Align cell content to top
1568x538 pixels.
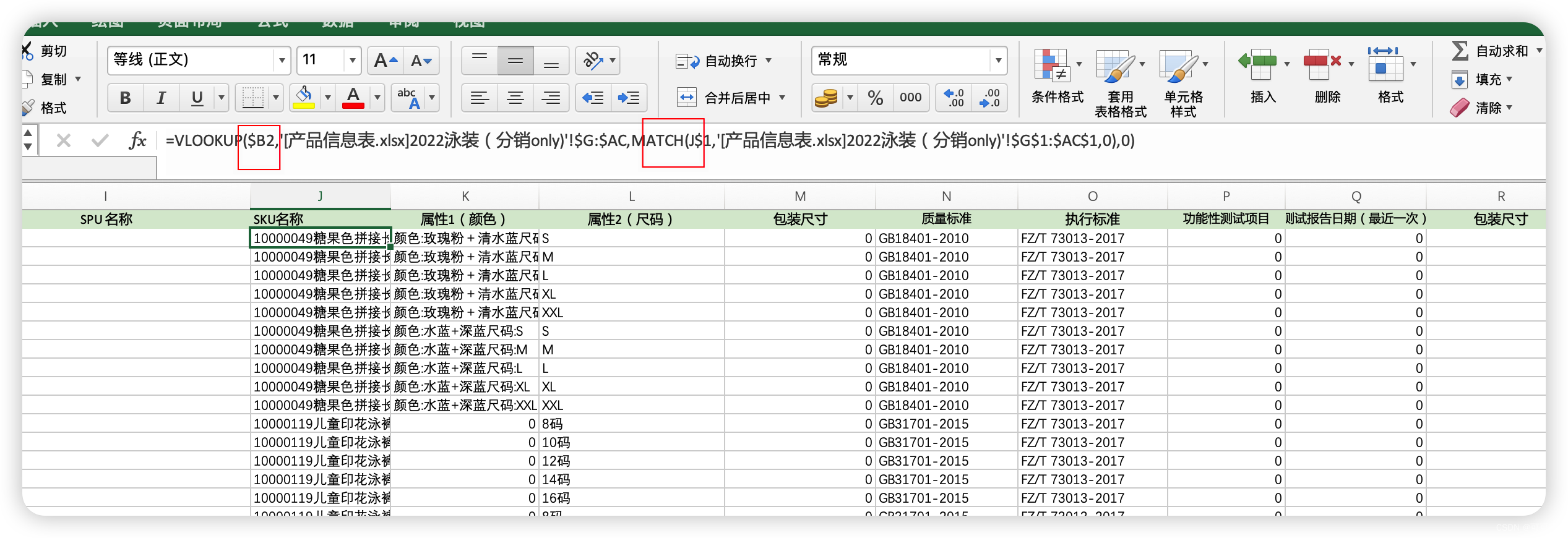click(x=480, y=60)
